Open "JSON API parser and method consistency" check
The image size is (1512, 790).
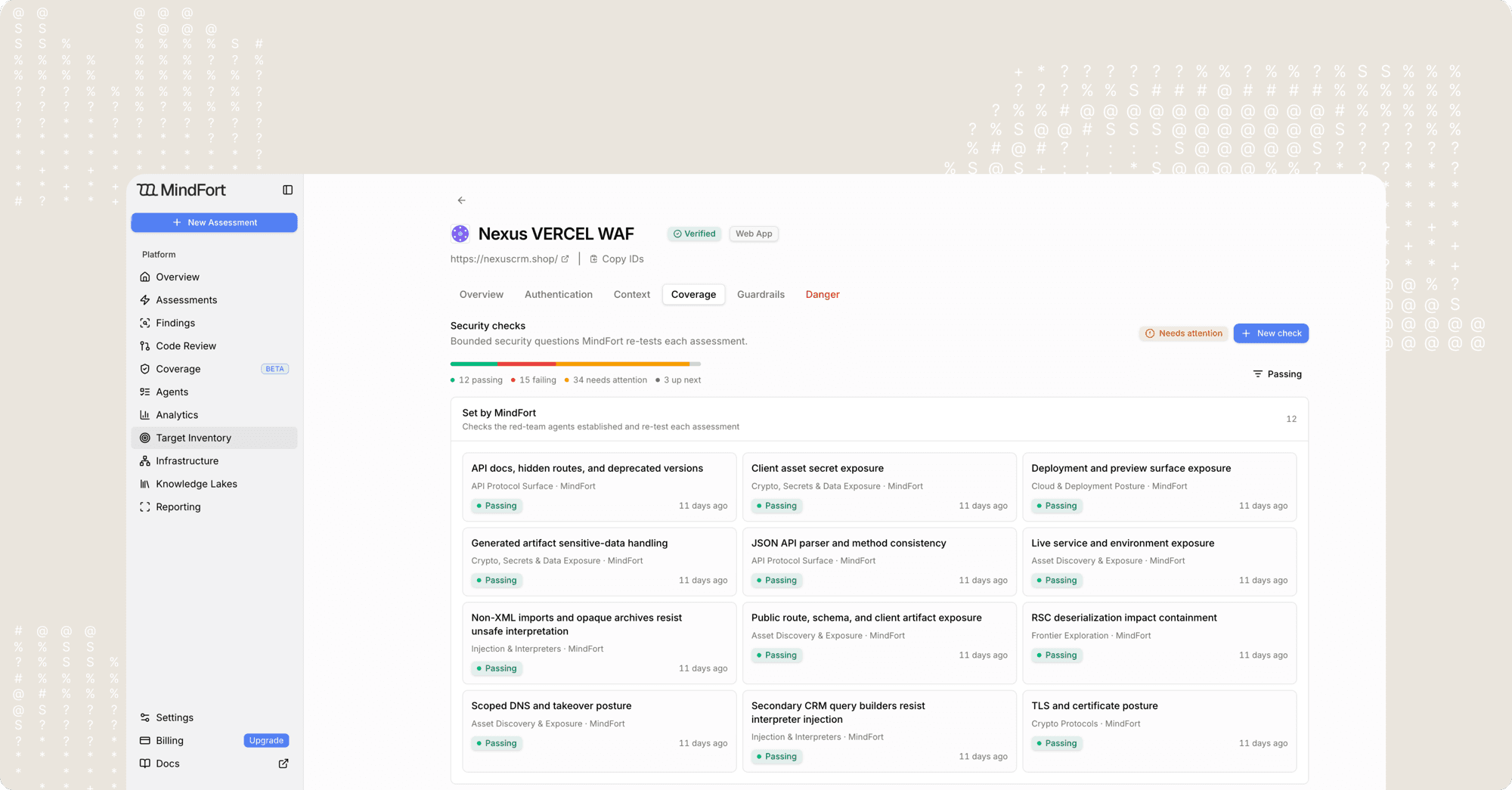879,562
